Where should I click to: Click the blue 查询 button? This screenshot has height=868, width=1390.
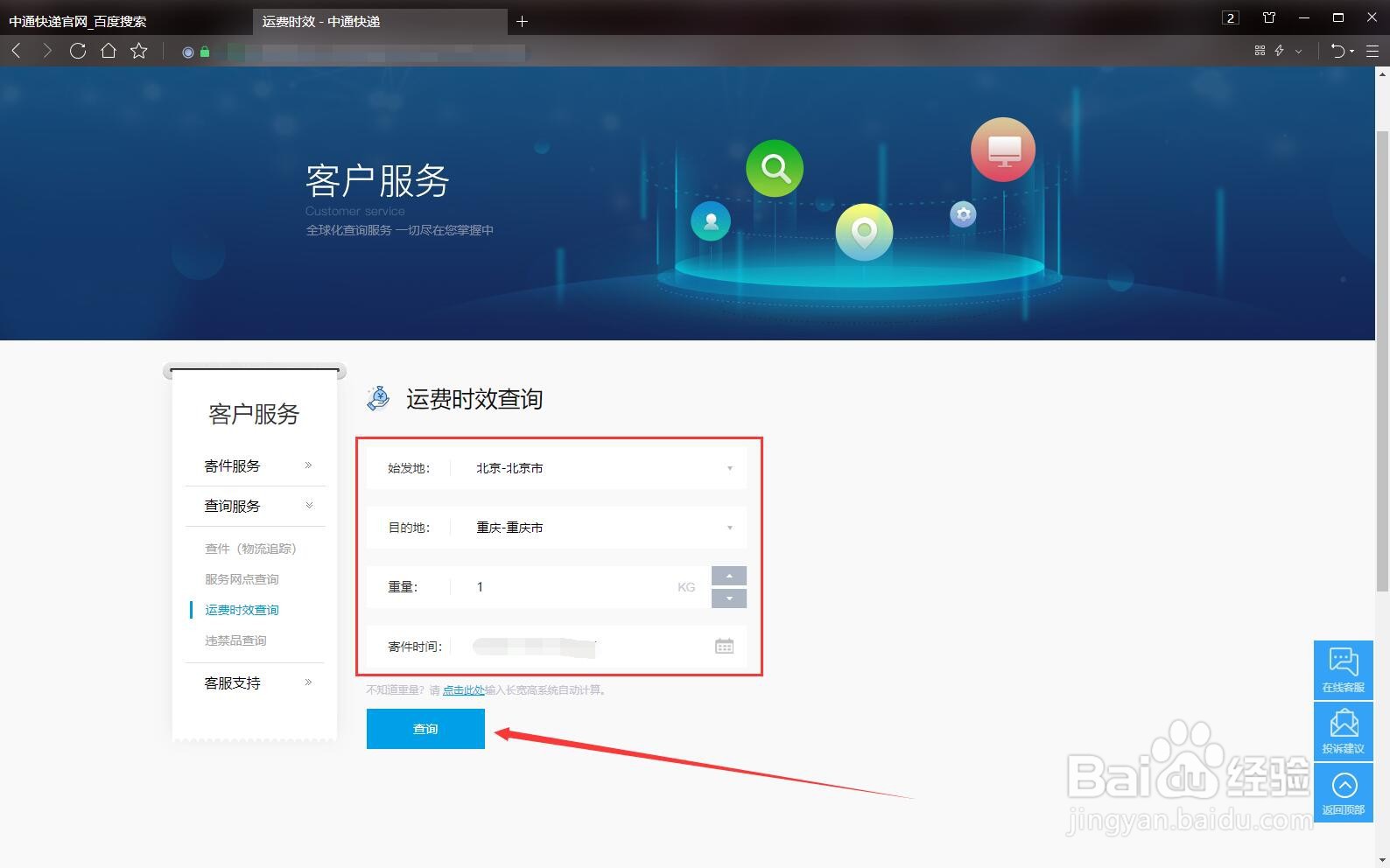click(425, 729)
